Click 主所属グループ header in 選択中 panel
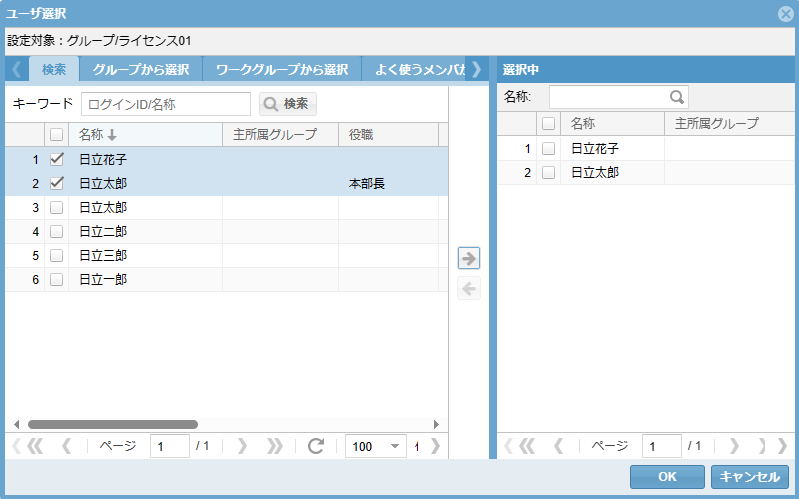 pos(729,123)
